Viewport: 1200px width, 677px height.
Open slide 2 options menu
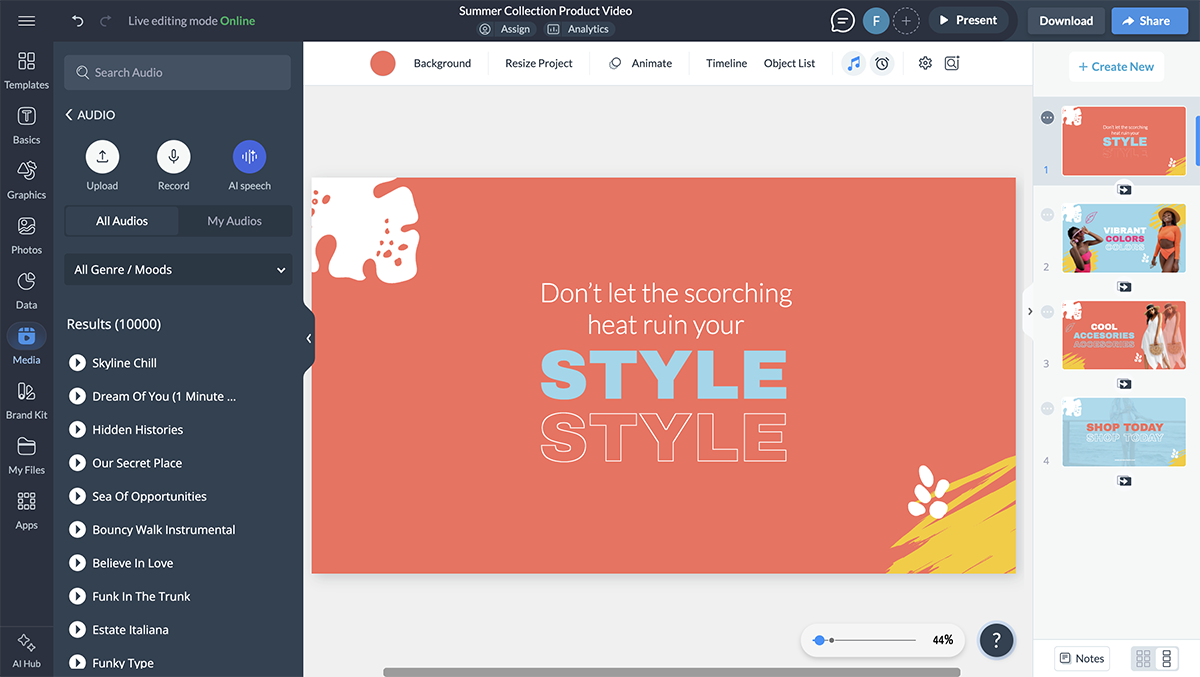[1047, 215]
